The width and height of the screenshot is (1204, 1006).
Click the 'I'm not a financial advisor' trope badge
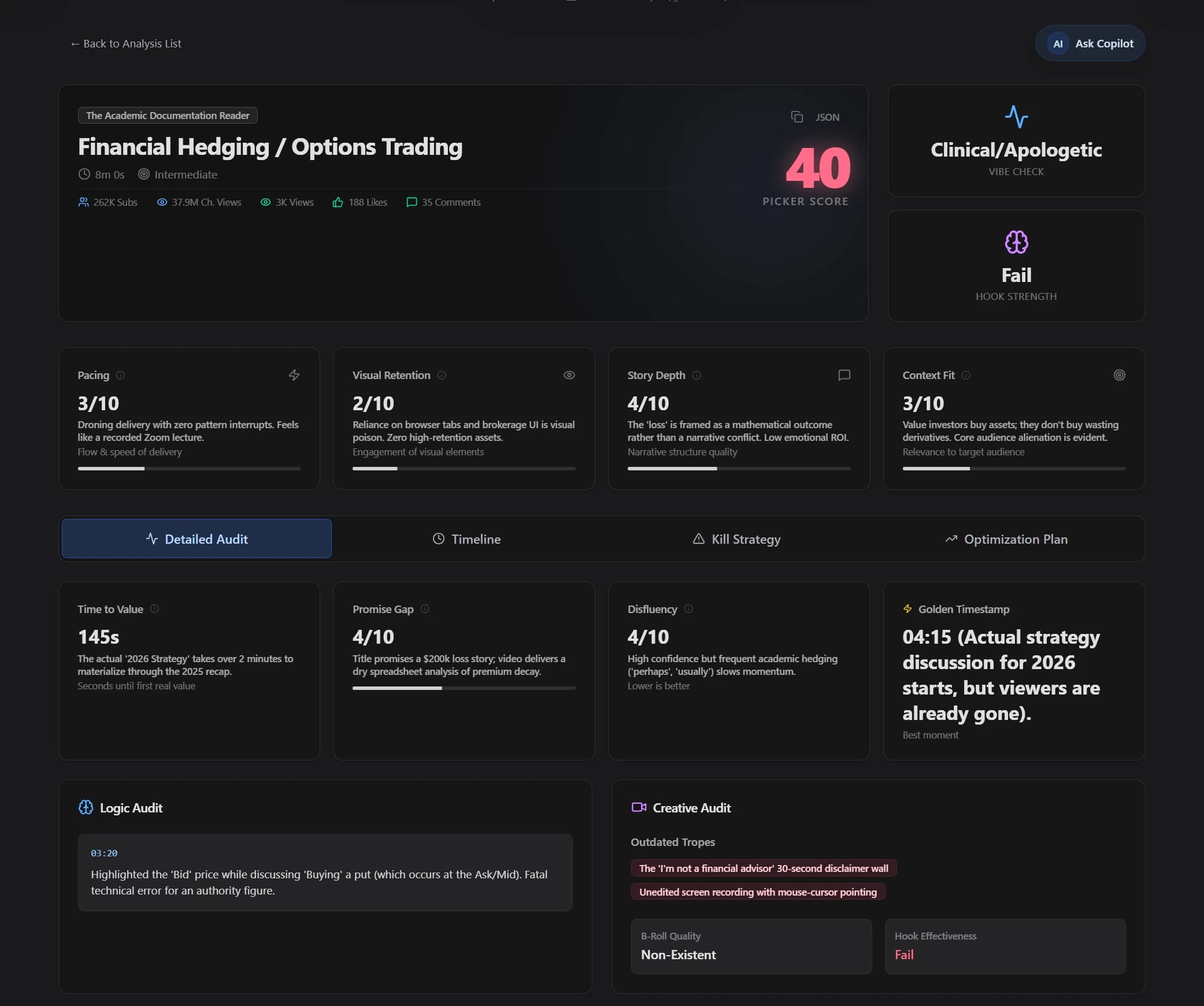[x=763, y=867]
